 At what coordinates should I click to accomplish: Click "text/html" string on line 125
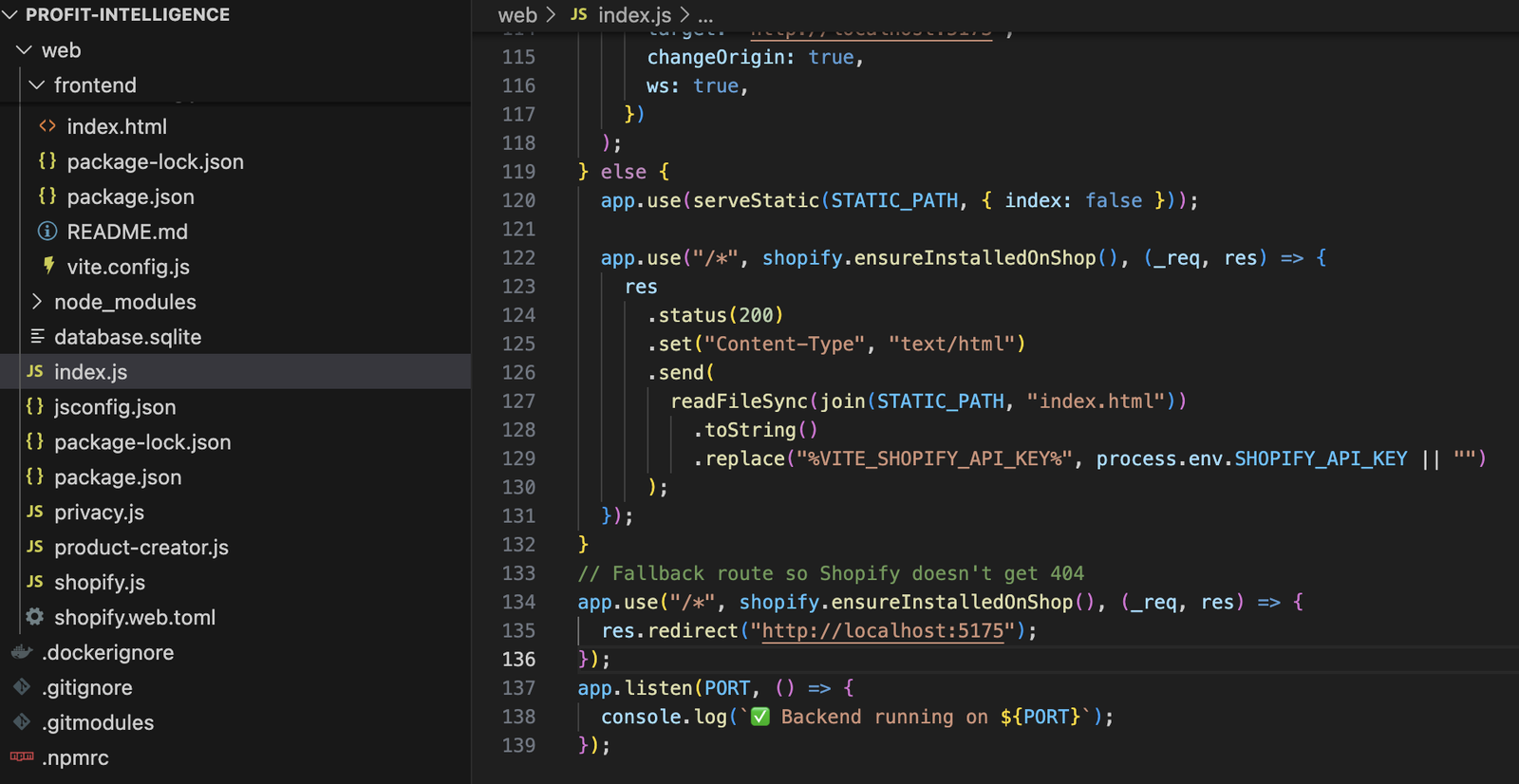click(x=952, y=344)
